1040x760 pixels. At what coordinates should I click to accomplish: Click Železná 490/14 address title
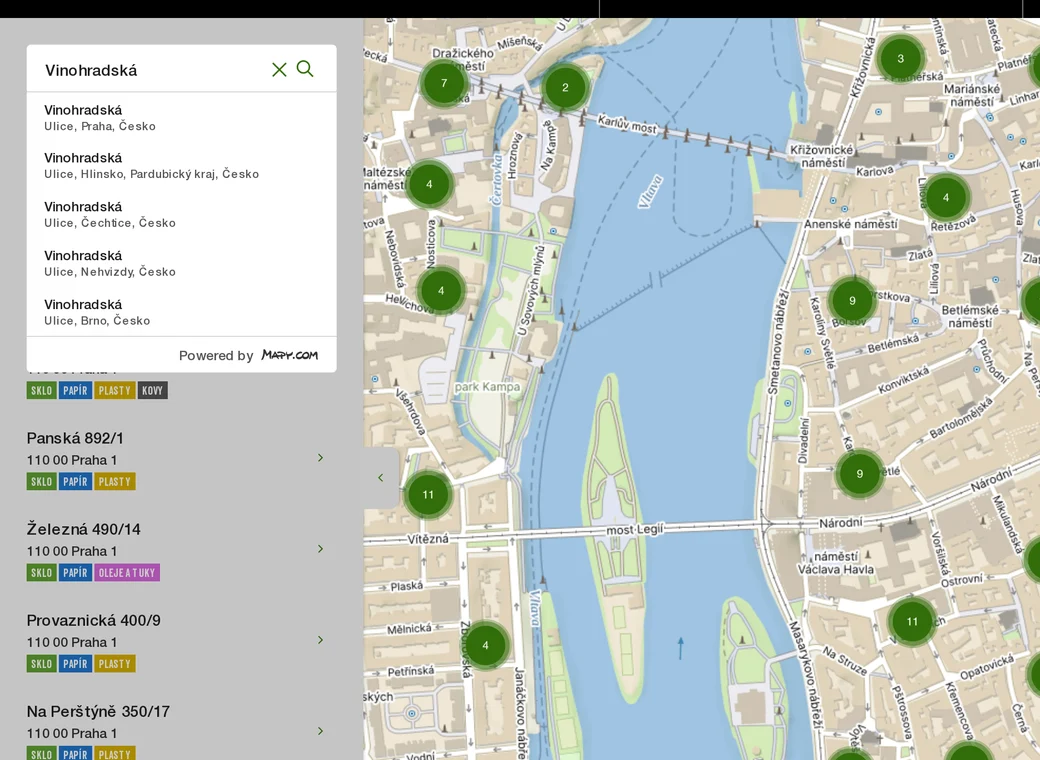click(84, 529)
